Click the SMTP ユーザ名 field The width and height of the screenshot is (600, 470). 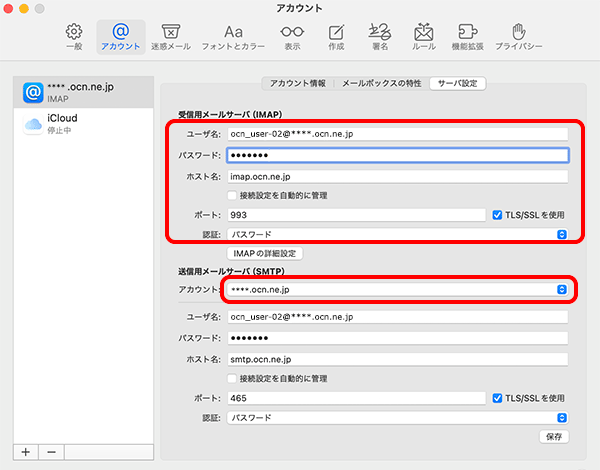coord(398,317)
